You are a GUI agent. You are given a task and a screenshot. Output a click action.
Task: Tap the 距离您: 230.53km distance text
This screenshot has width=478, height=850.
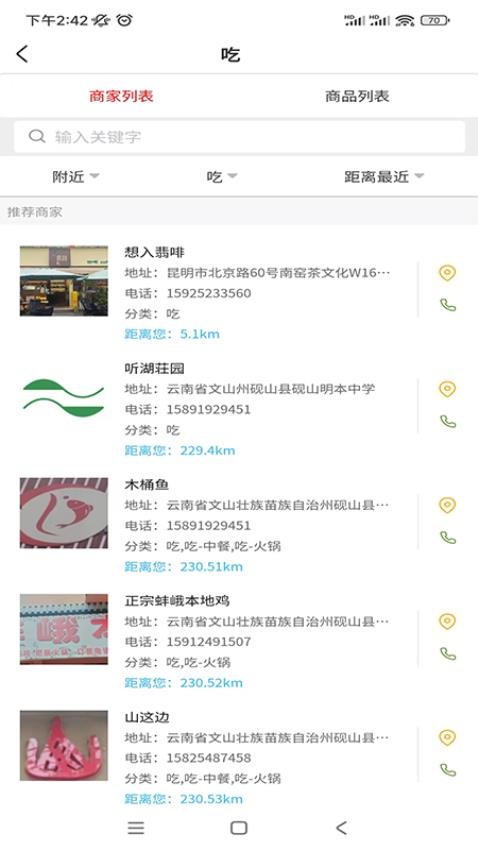point(184,799)
